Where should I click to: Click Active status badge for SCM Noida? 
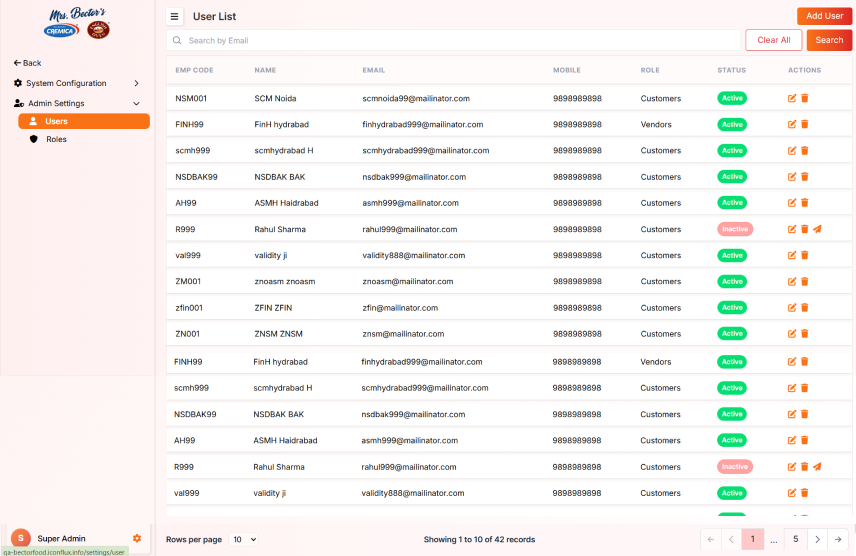click(732, 98)
